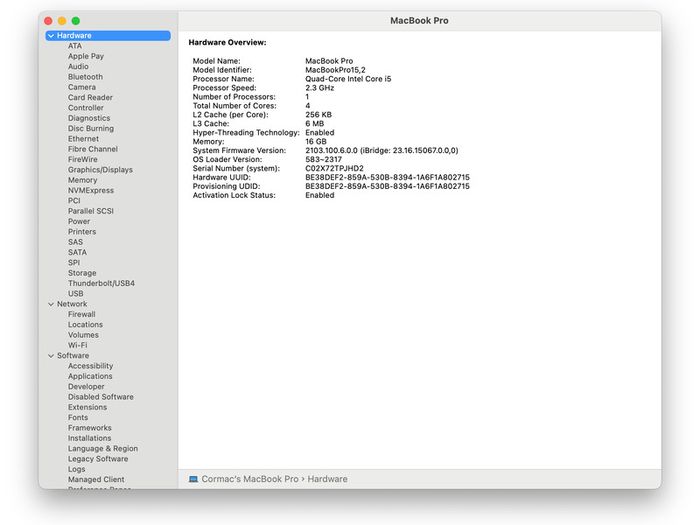
Task: Show Power information
Action: [x=79, y=221]
